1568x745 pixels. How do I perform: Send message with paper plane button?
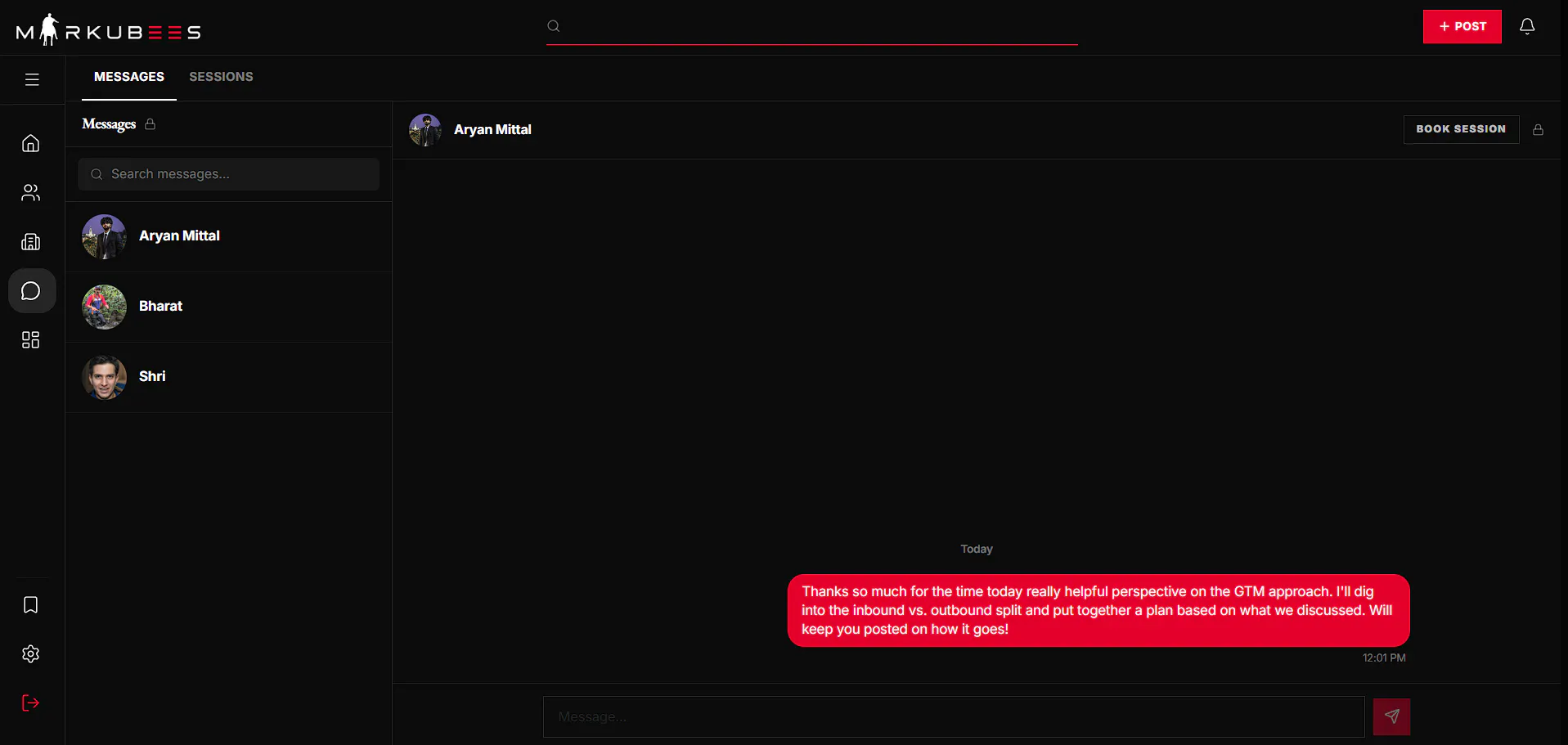(1391, 716)
